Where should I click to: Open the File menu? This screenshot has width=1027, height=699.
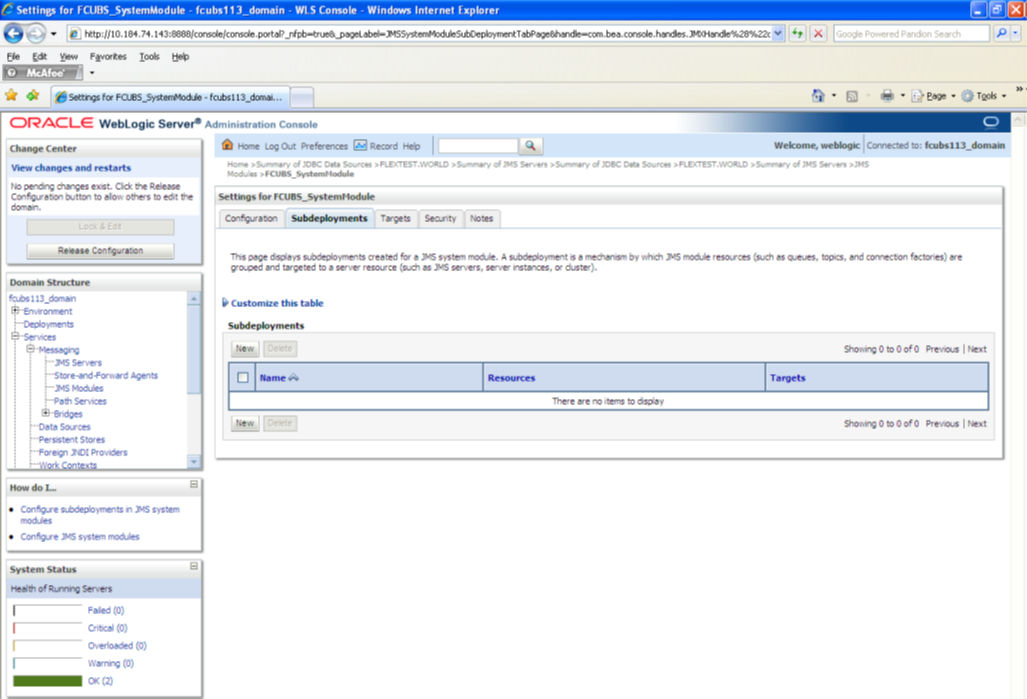coord(13,56)
